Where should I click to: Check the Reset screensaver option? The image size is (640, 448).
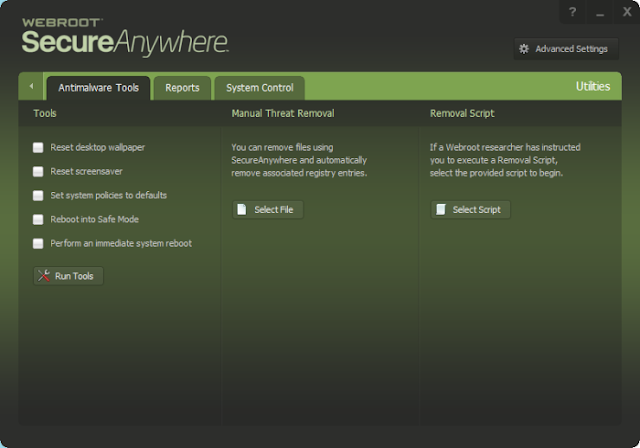(x=38, y=171)
